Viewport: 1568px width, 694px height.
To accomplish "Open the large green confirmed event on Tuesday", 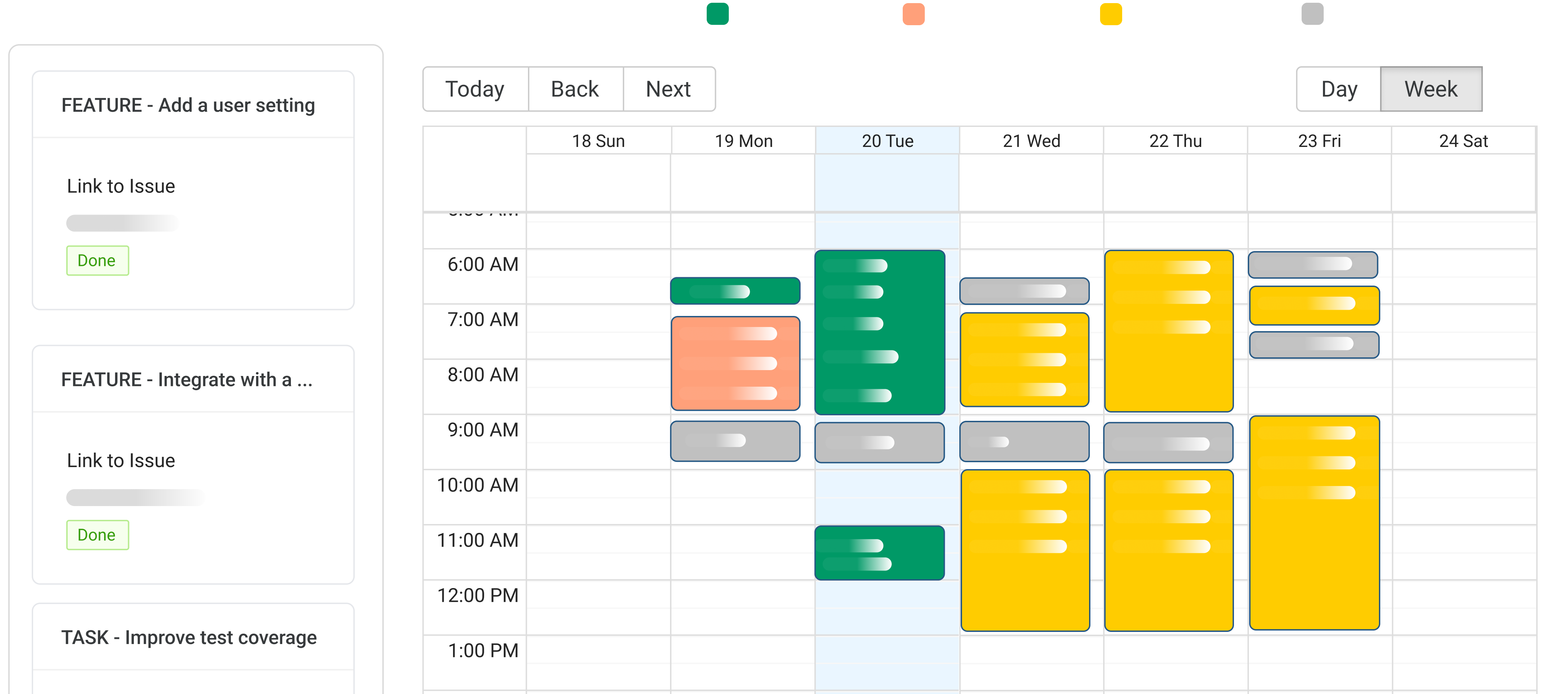I will (x=880, y=331).
